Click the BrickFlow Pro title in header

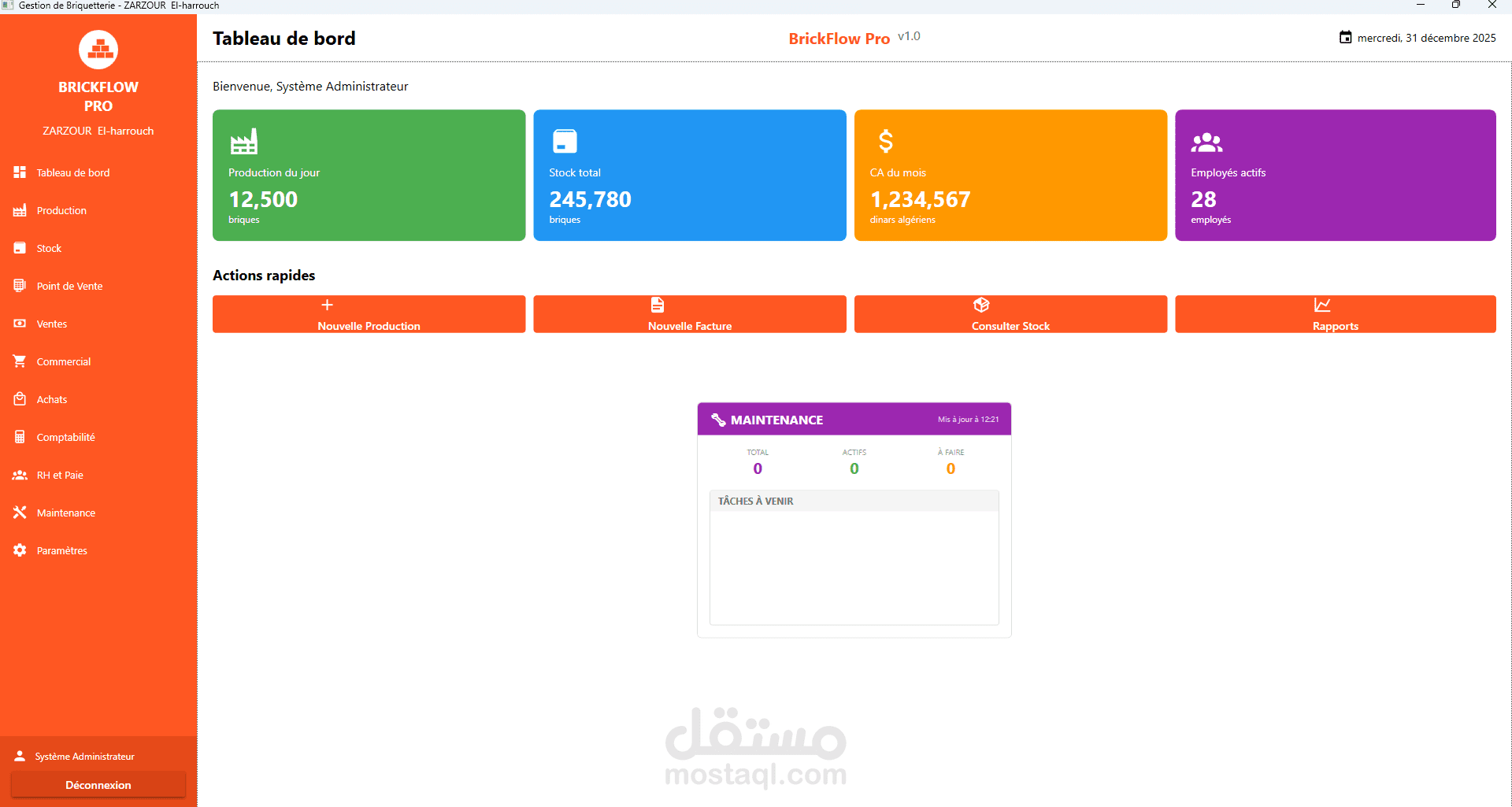(x=839, y=39)
